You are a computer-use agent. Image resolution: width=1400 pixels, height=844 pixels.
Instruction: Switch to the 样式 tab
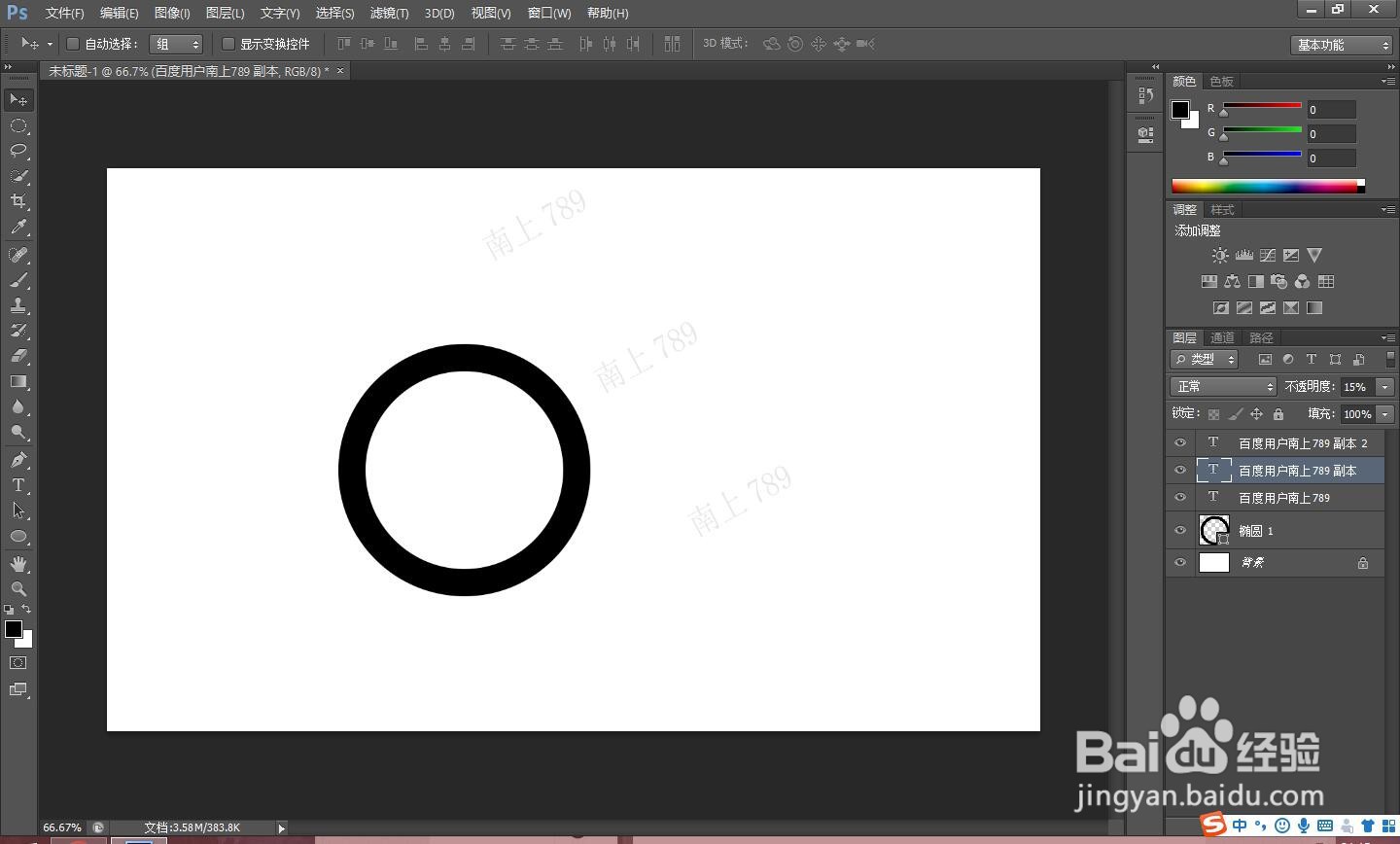(1222, 210)
